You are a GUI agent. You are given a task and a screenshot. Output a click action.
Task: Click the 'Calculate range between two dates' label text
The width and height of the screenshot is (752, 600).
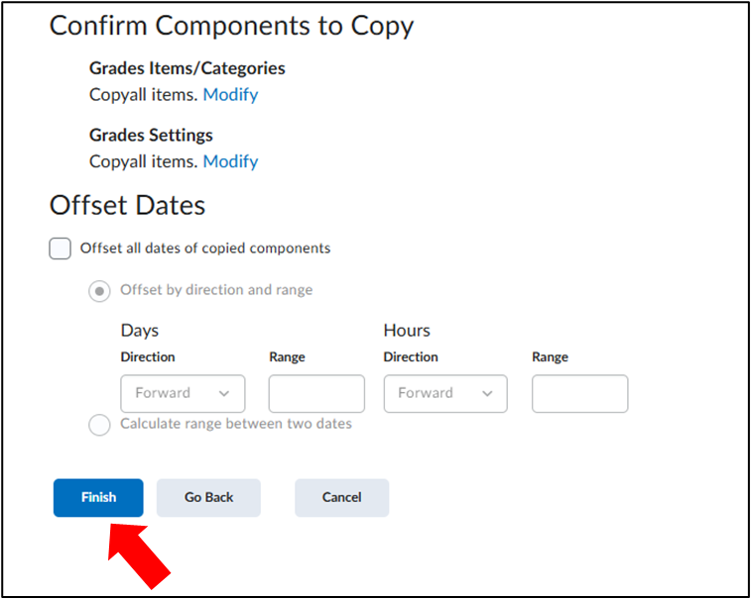pos(236,424)
